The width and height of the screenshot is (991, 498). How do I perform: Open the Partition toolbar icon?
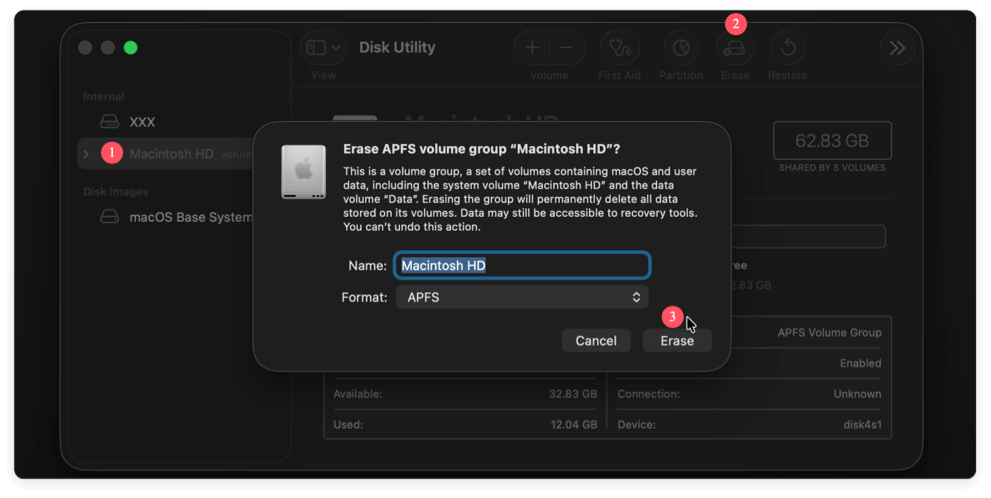(681, 48)
